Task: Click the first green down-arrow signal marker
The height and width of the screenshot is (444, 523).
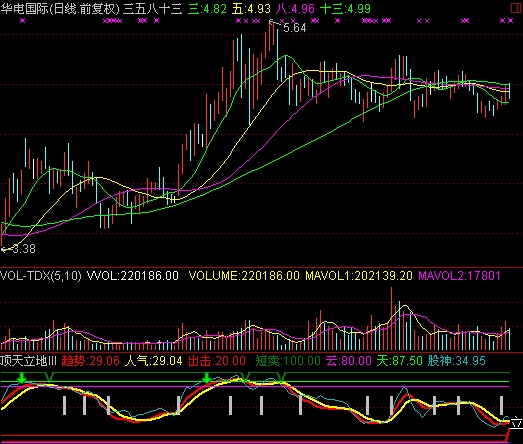Action: pos(22,378)
